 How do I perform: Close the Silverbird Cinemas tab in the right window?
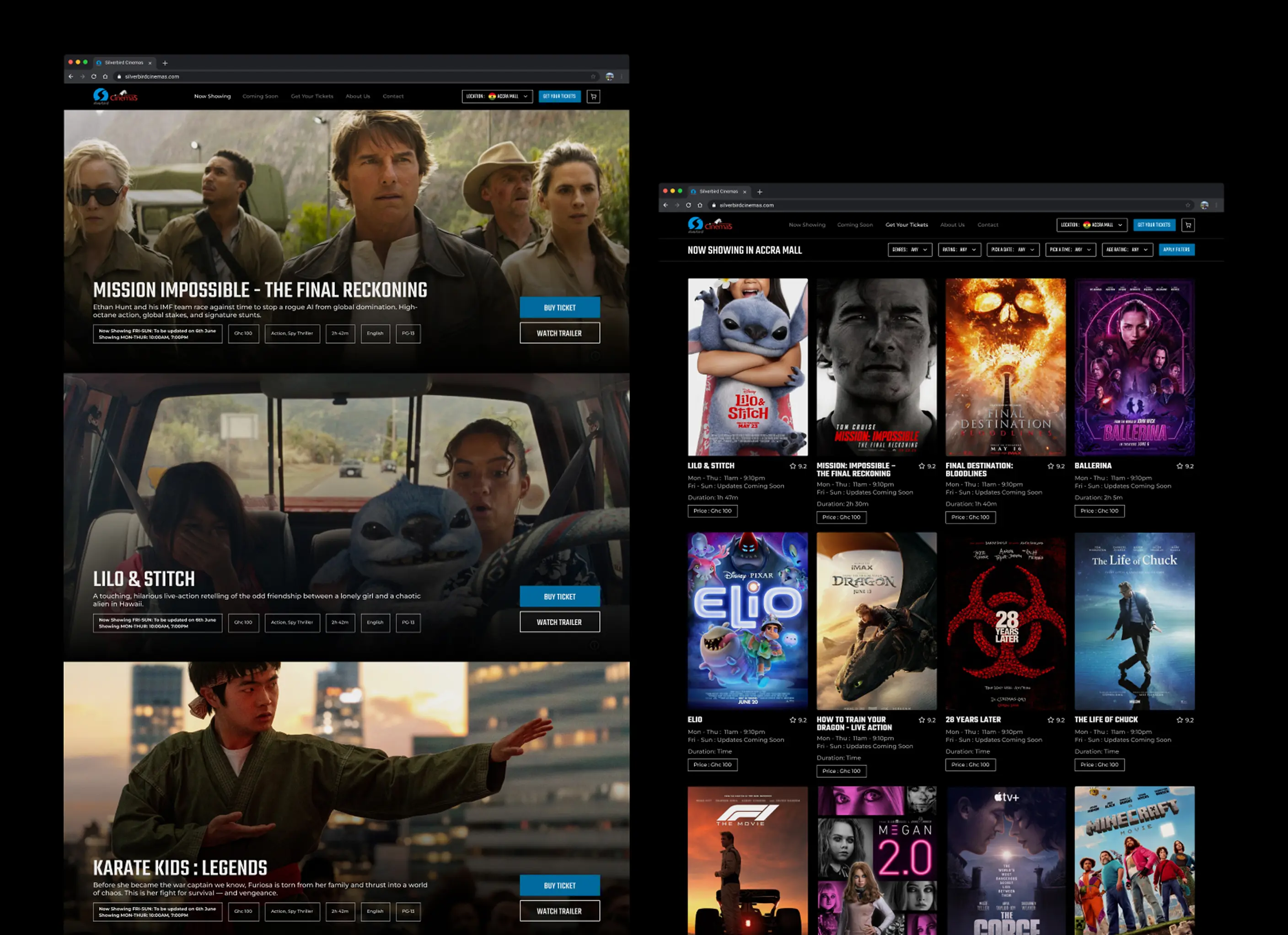745,192
